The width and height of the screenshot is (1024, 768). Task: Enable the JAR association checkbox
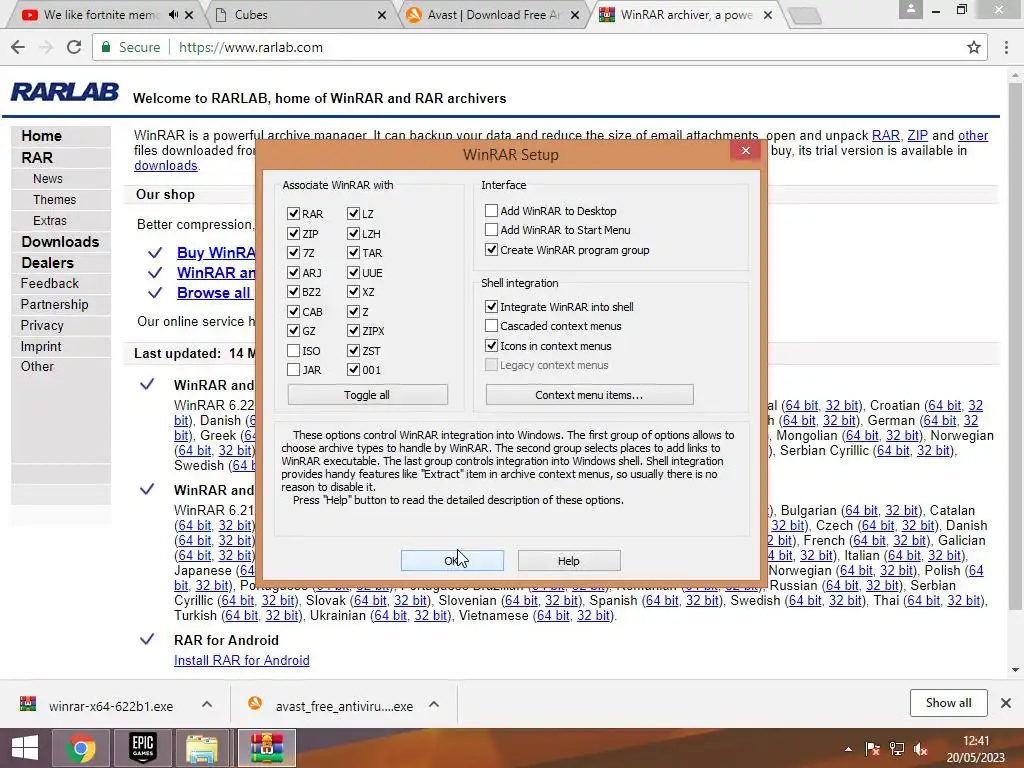pyautogui.click(x=293, y=370)
